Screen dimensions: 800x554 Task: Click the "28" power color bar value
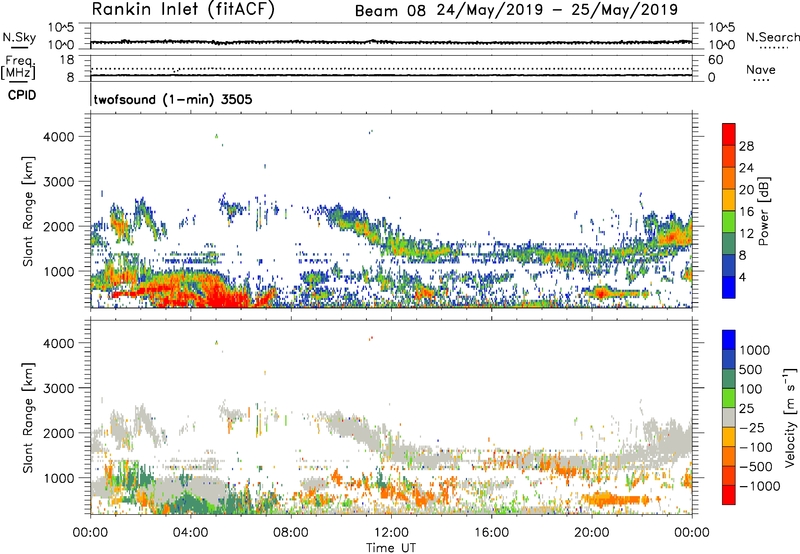pyautogui.click(x=746, y=146)
